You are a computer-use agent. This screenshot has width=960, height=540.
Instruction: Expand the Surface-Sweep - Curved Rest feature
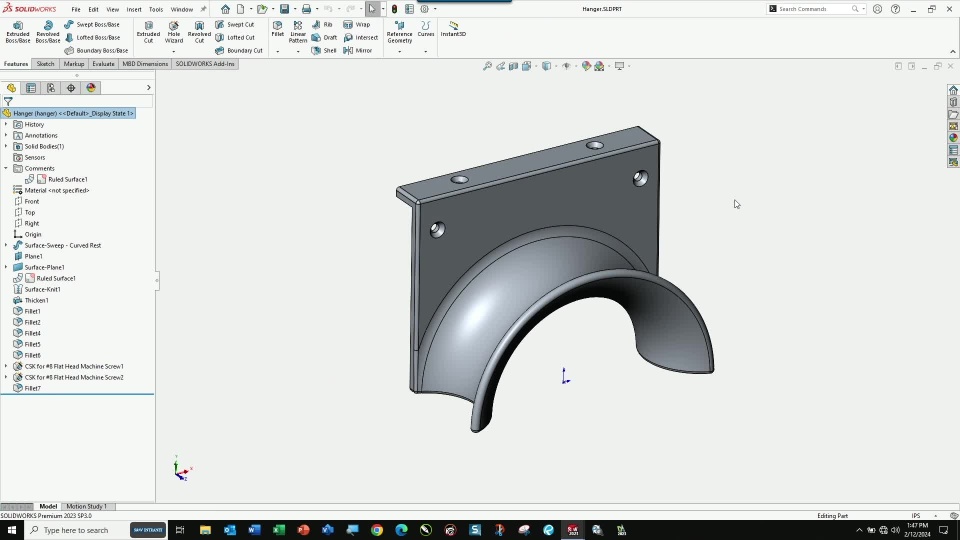click(6, 245)
